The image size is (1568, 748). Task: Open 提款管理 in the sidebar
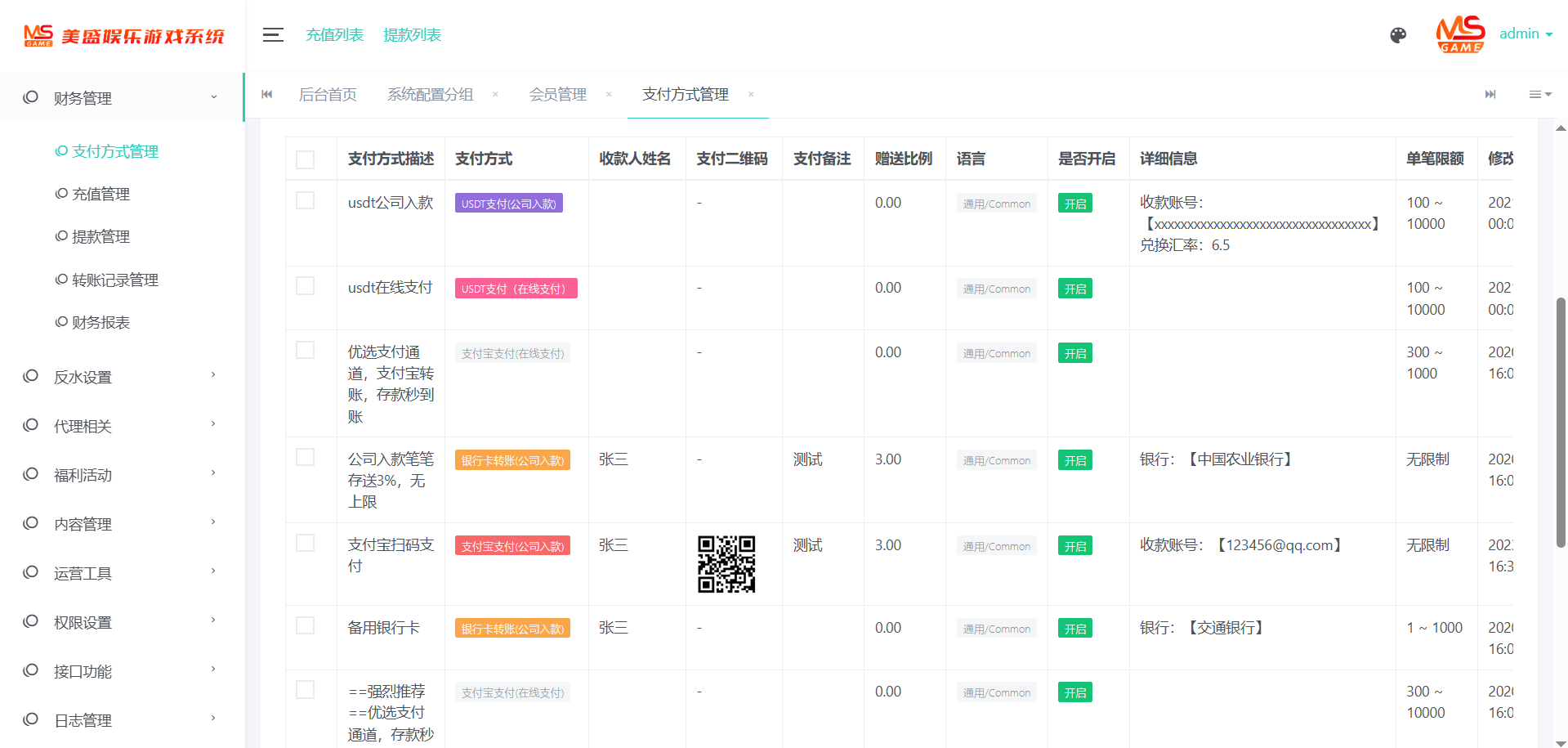[x=101, y=237]
